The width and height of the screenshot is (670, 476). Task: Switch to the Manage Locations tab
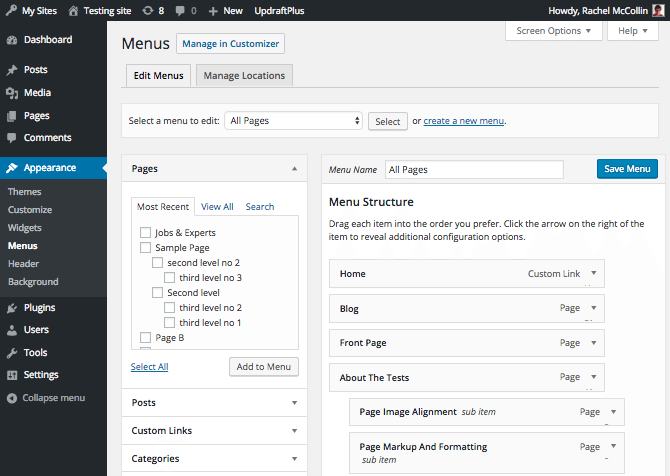click(244, 76)
